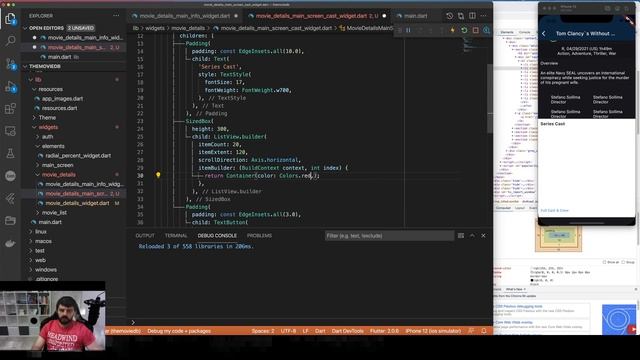The height and width of the screenshot is (360, 640).
Task: Close the bottom panel
Action: tap(483, 236)
